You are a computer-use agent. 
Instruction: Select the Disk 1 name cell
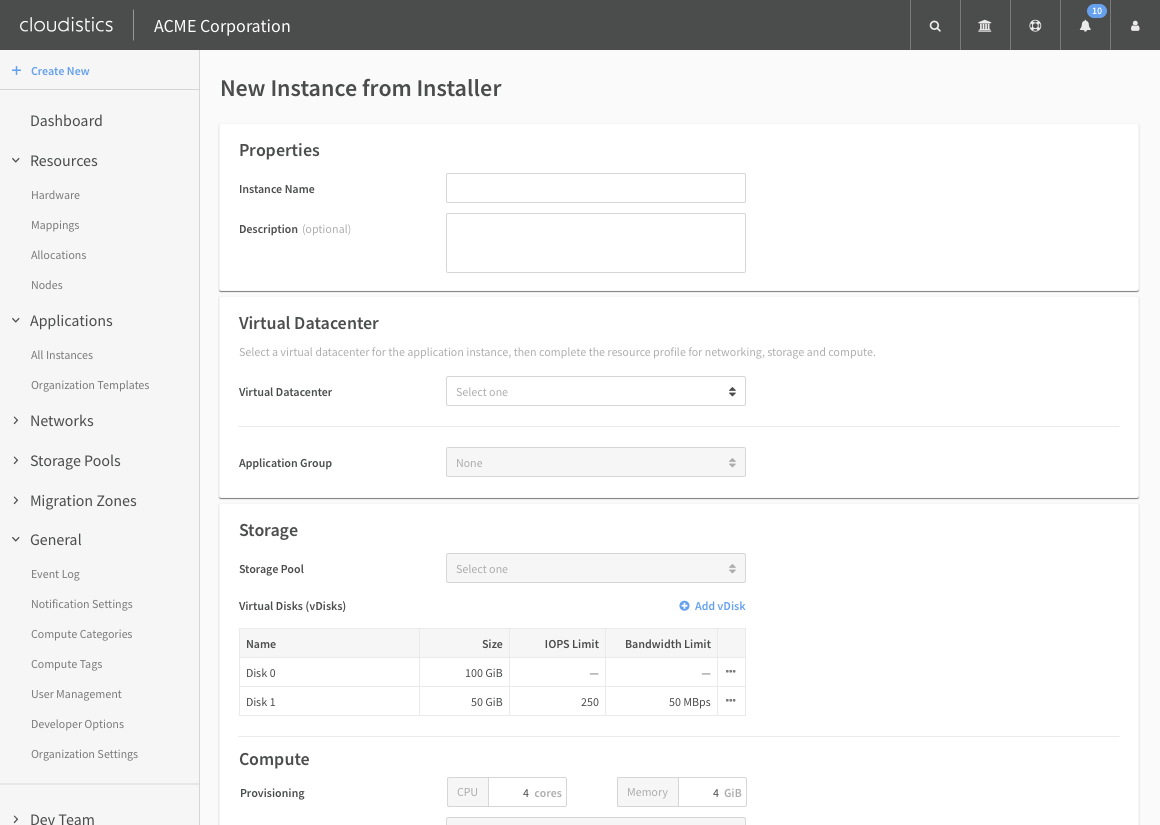(x=329, y=701)
